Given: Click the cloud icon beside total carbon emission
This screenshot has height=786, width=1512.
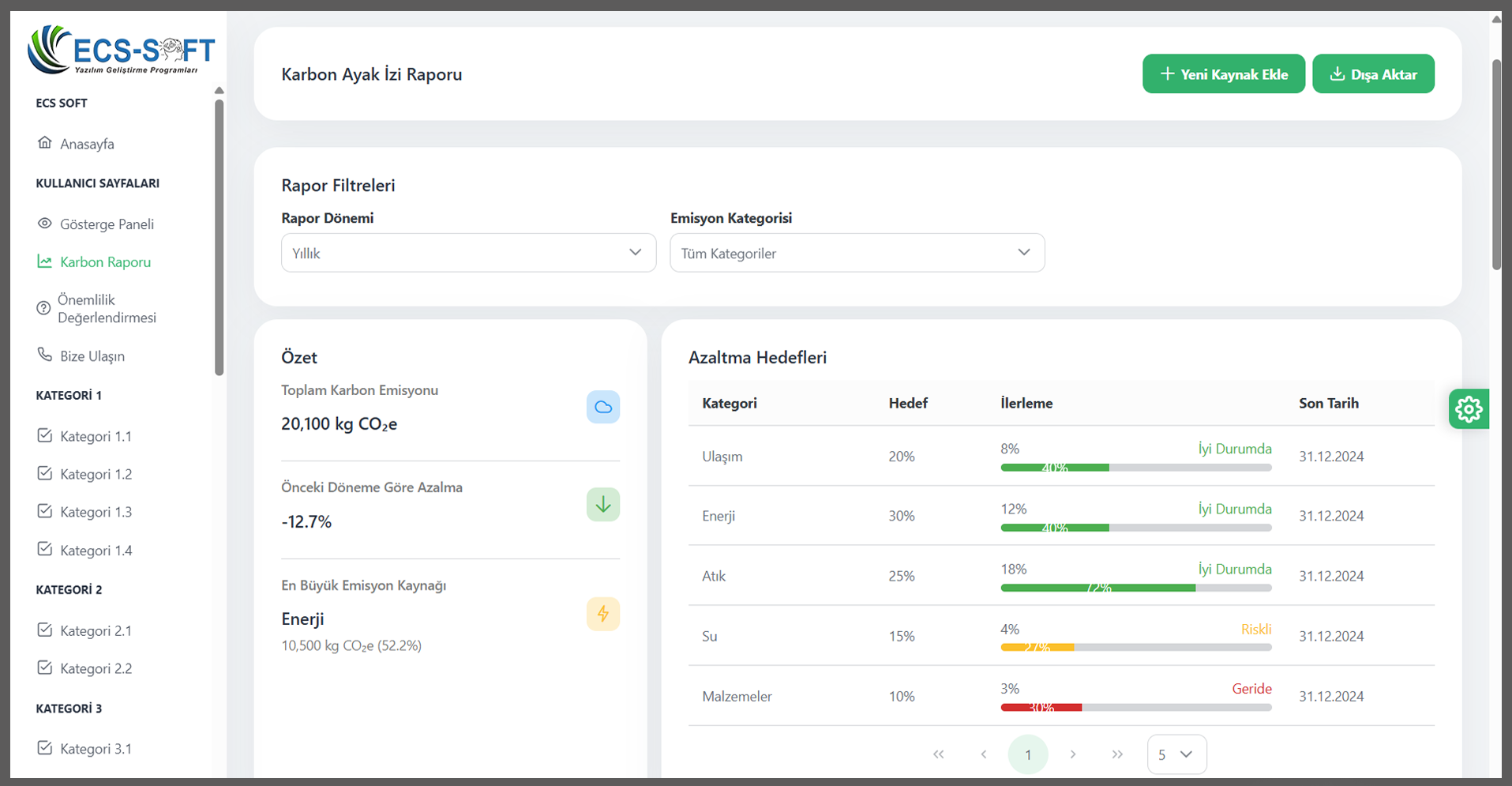Looking at the screenshot, I should 602,407.
